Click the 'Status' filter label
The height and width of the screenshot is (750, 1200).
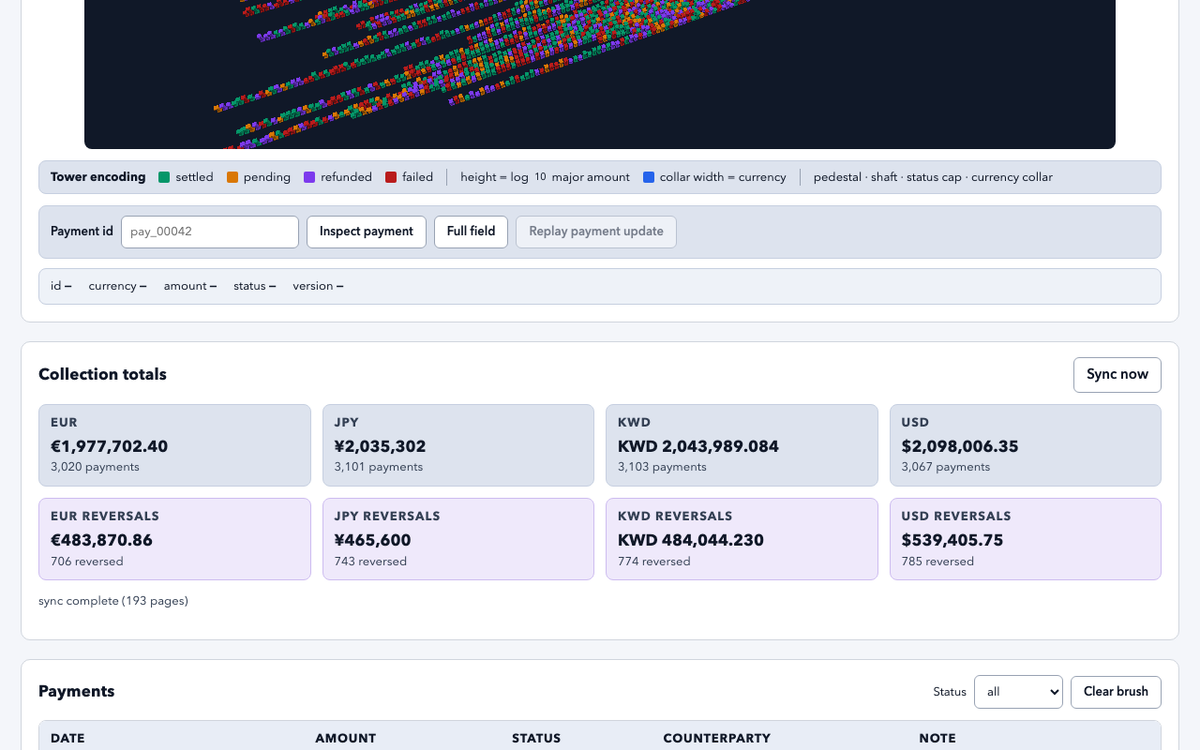pyautogui.click(x=950, y=692)
